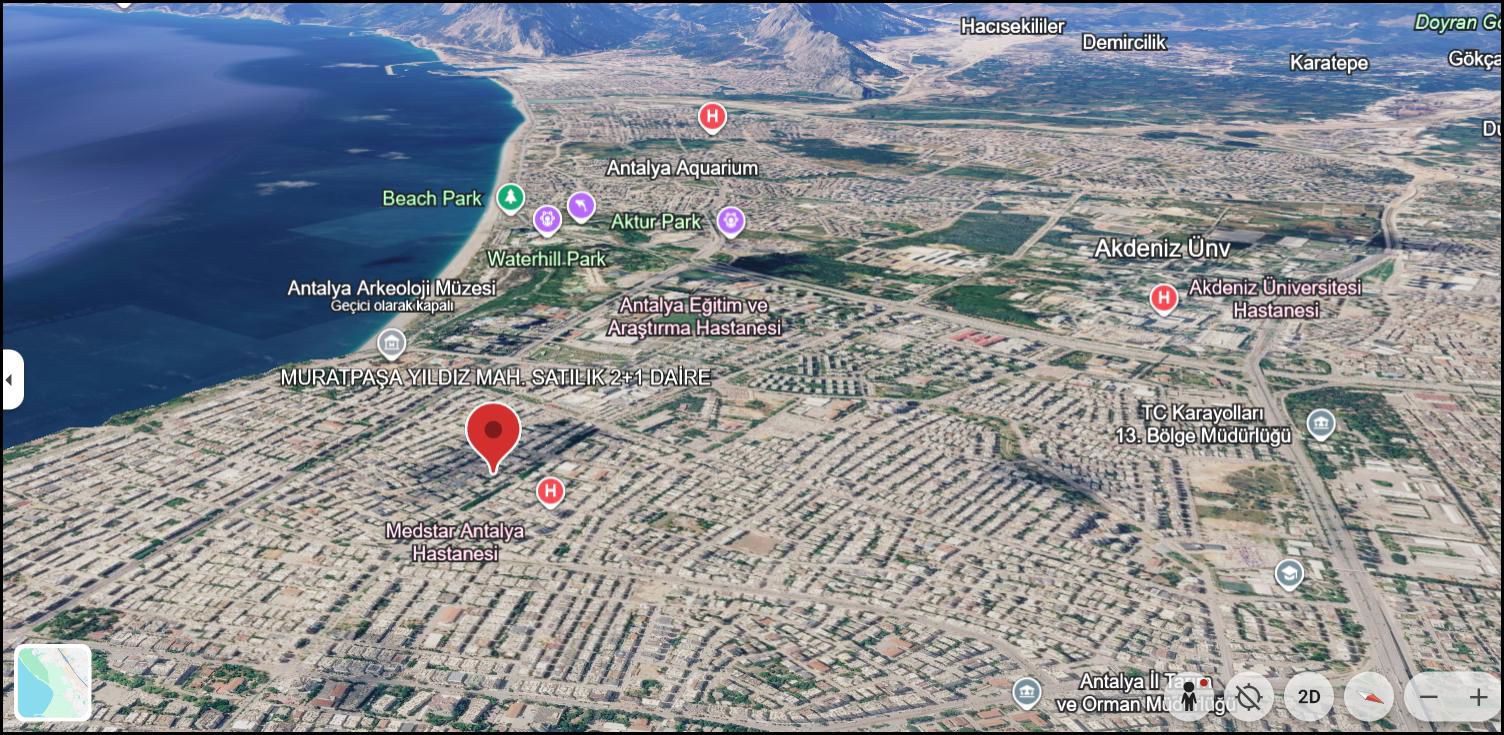1504x735 pixels.
Task: Expand the collapsed side panel arrow
Action: tap(12, 380)
